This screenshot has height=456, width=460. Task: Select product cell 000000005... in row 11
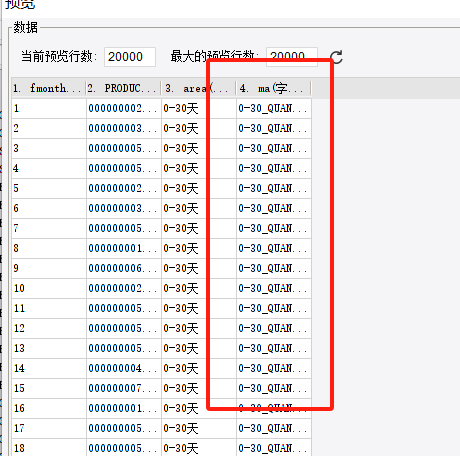[124, 308]
